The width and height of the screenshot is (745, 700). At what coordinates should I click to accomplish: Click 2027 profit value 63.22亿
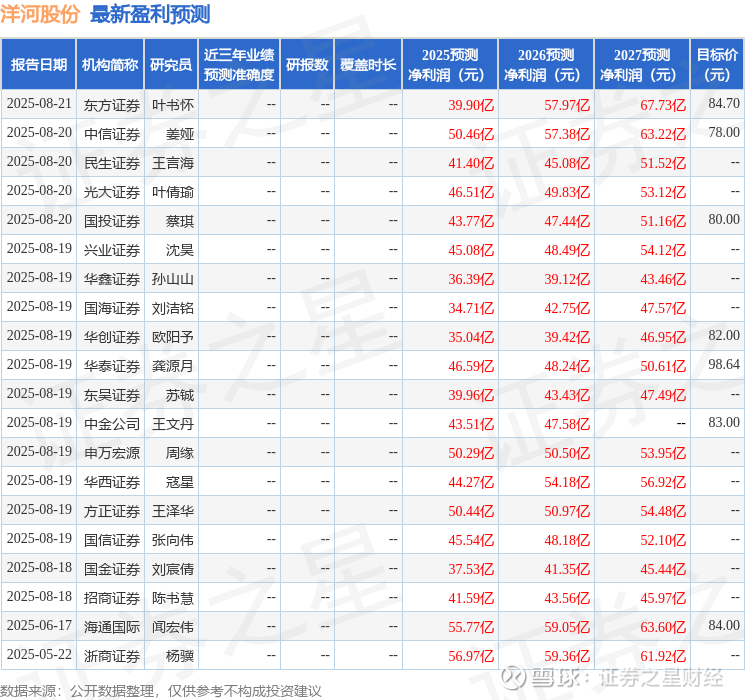click(x=663, y=134)
